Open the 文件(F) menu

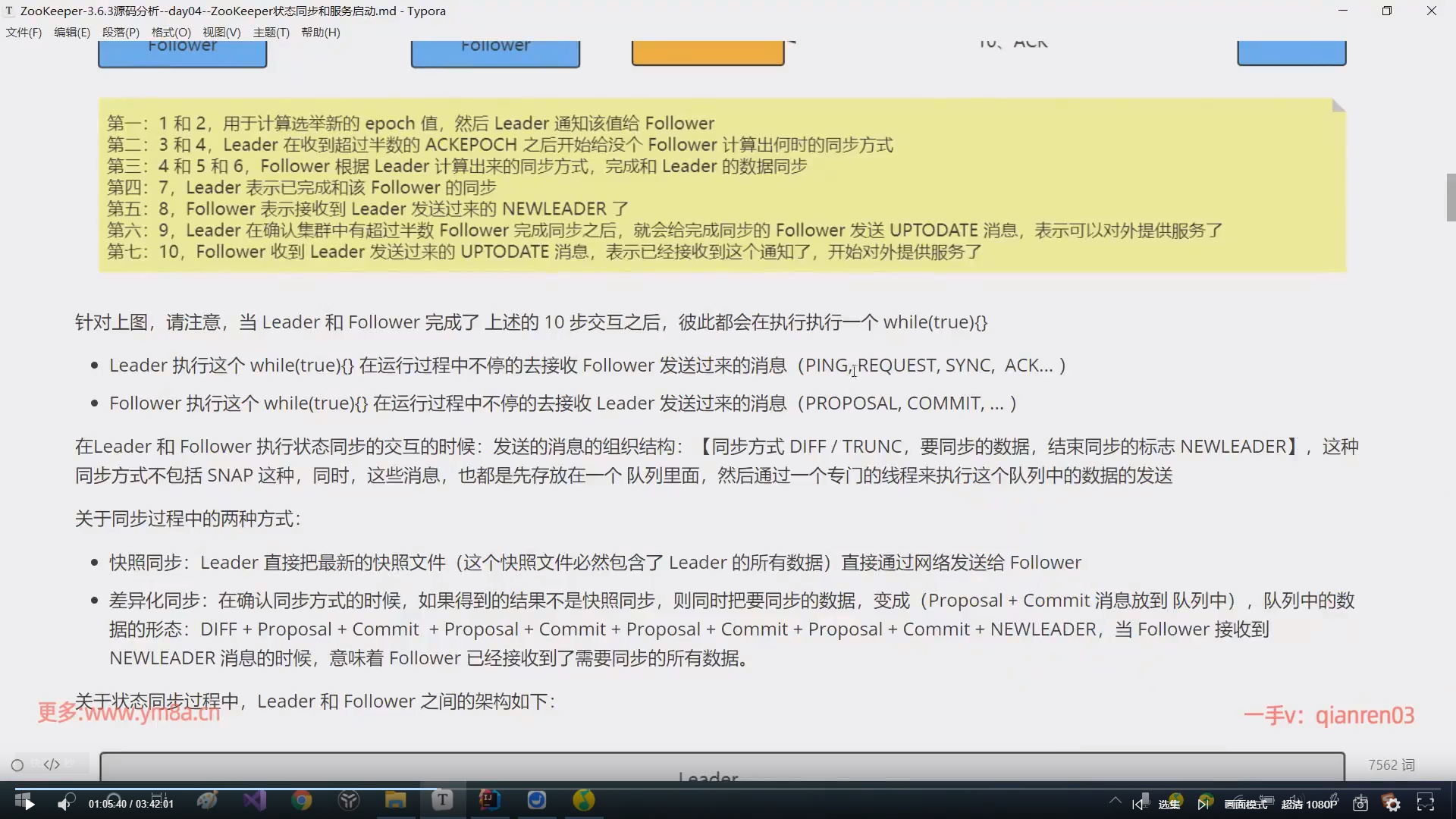tap(24, 32)
